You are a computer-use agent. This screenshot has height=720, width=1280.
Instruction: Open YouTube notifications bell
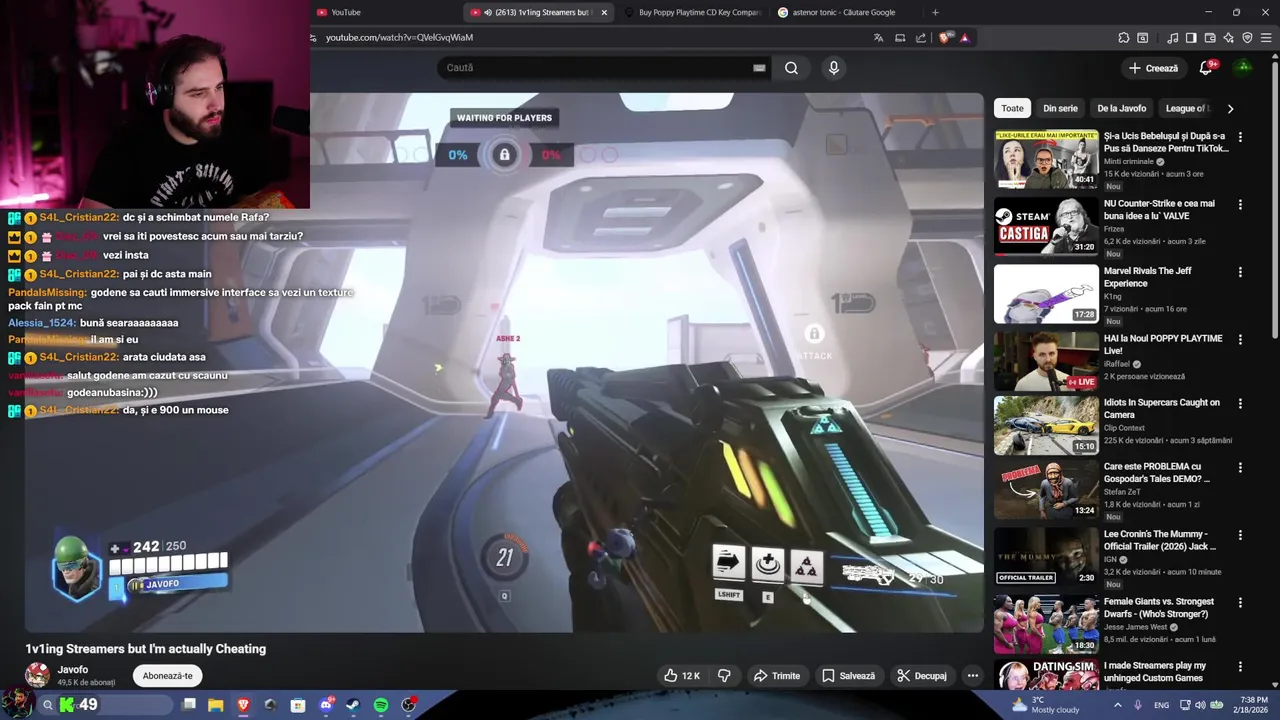pyautogui.click(x=1206, y=68)
